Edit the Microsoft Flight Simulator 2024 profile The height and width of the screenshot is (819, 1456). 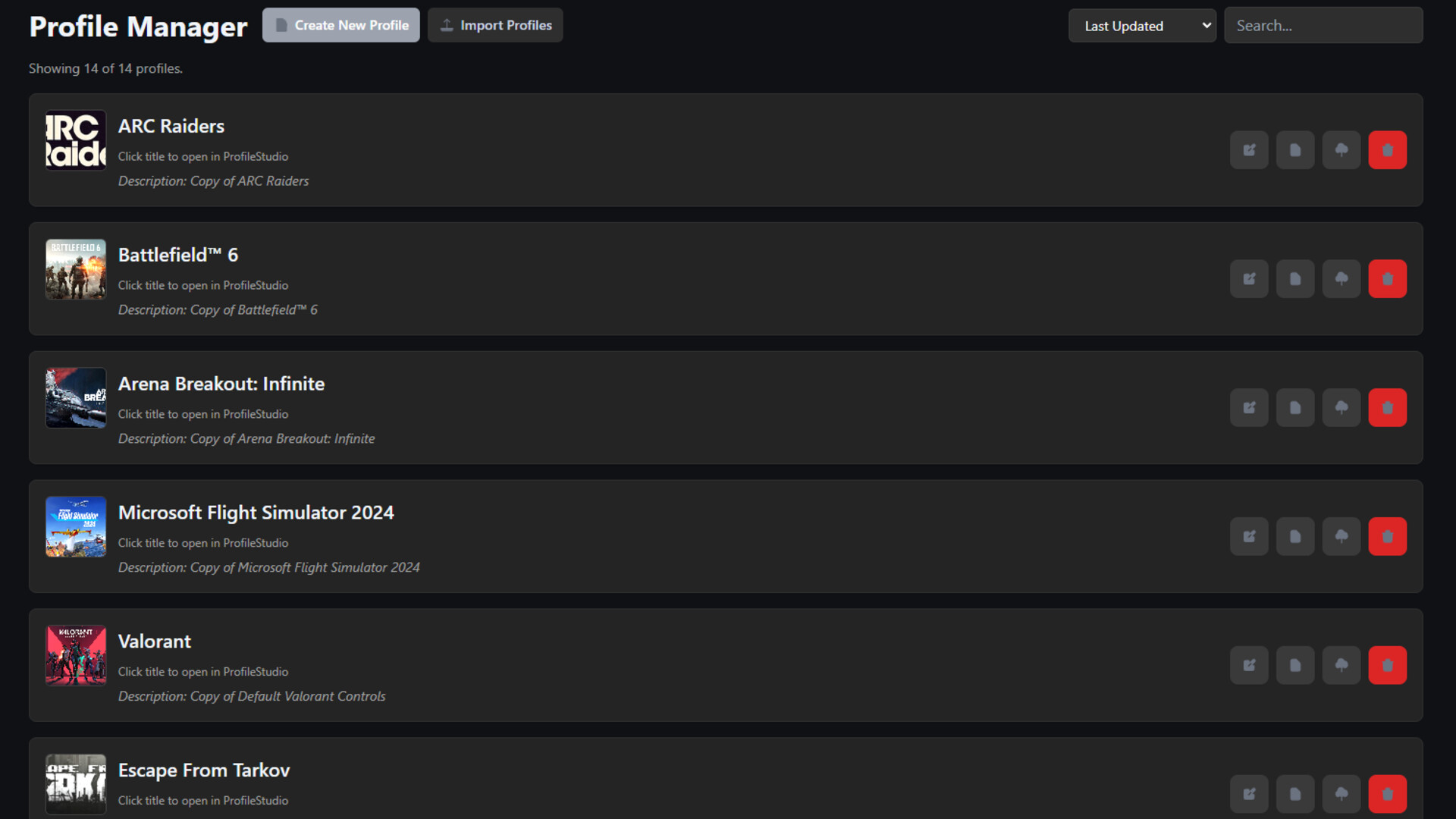tap(1249, 536)
